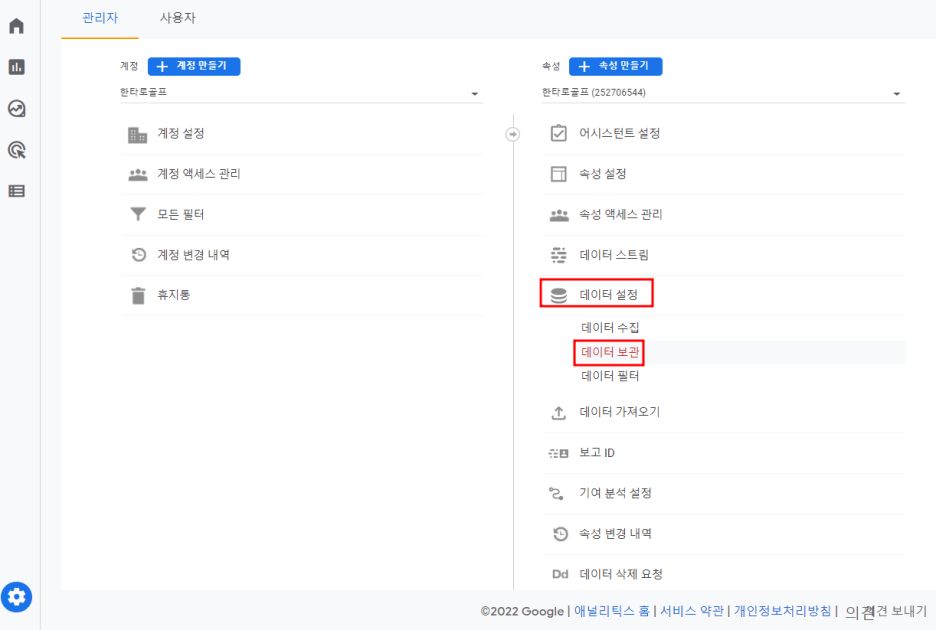This screenshot has width=936, height=630.
Task: Open the 데이터 수집 submenu item
Action: [610, 328]
